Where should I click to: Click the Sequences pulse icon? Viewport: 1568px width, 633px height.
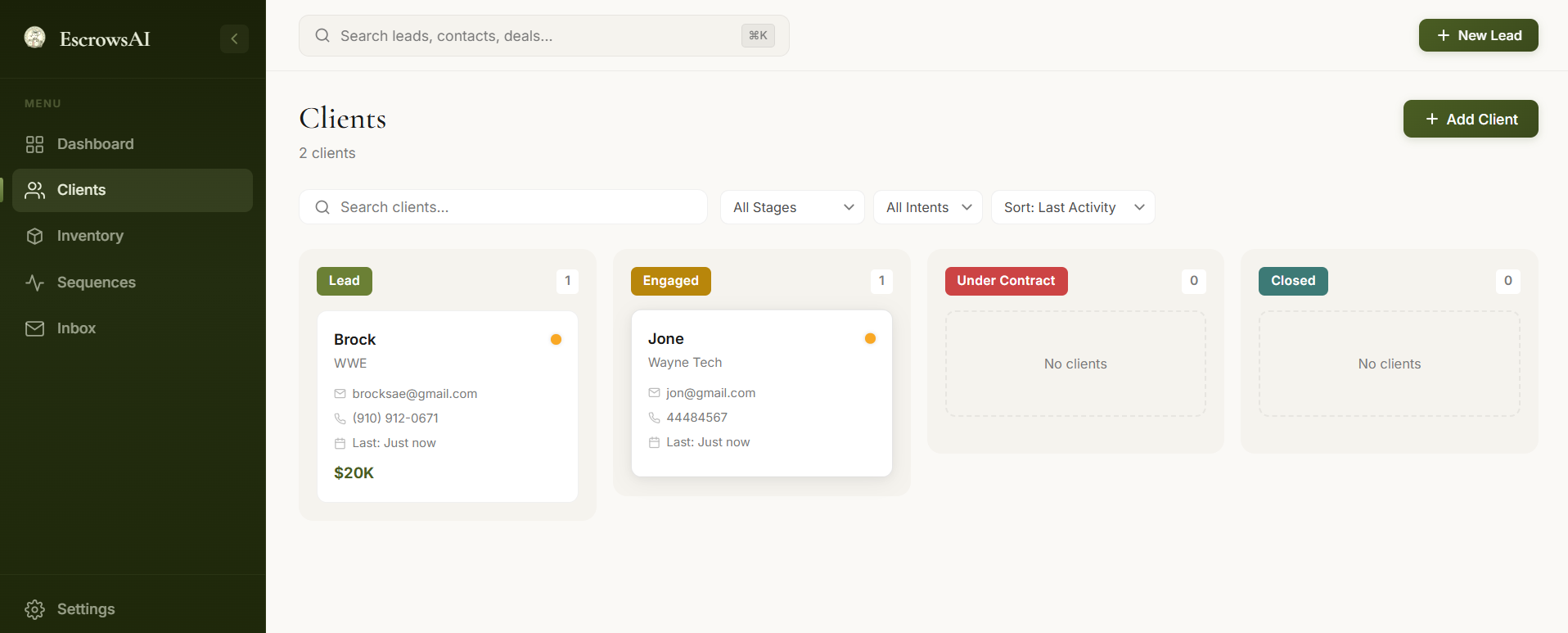coord(34,283)
